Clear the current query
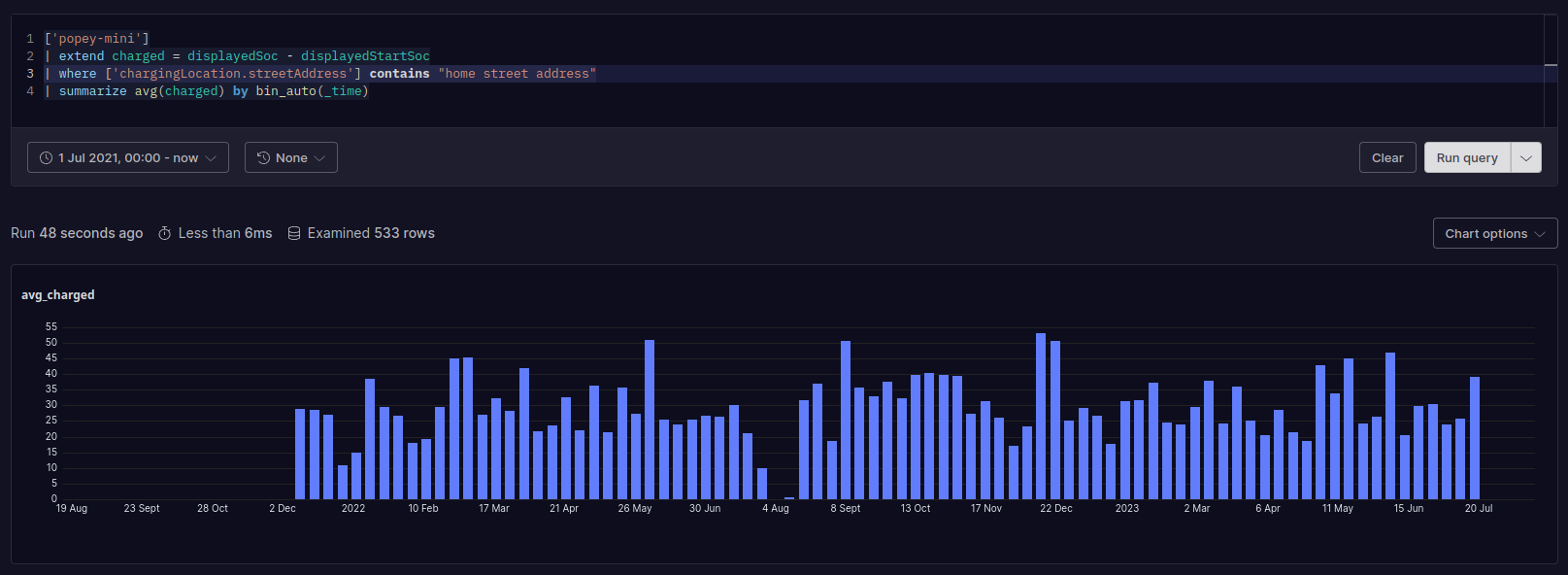This screenshot has width=1568, height=575. coord(1386,157)
